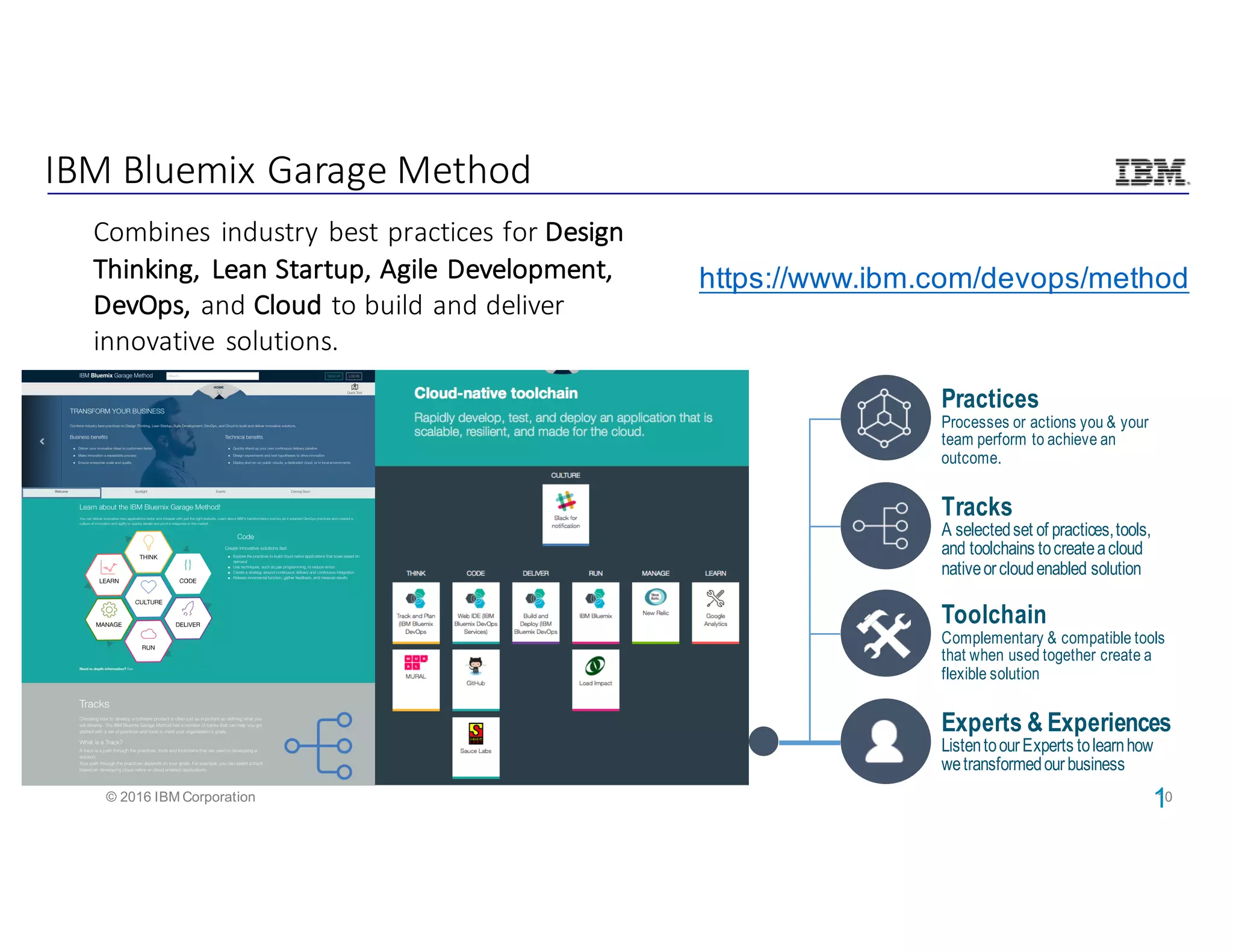Click the MURAL tool card
The height and width of the screenshot is (952, 1233).
(415, 679)
